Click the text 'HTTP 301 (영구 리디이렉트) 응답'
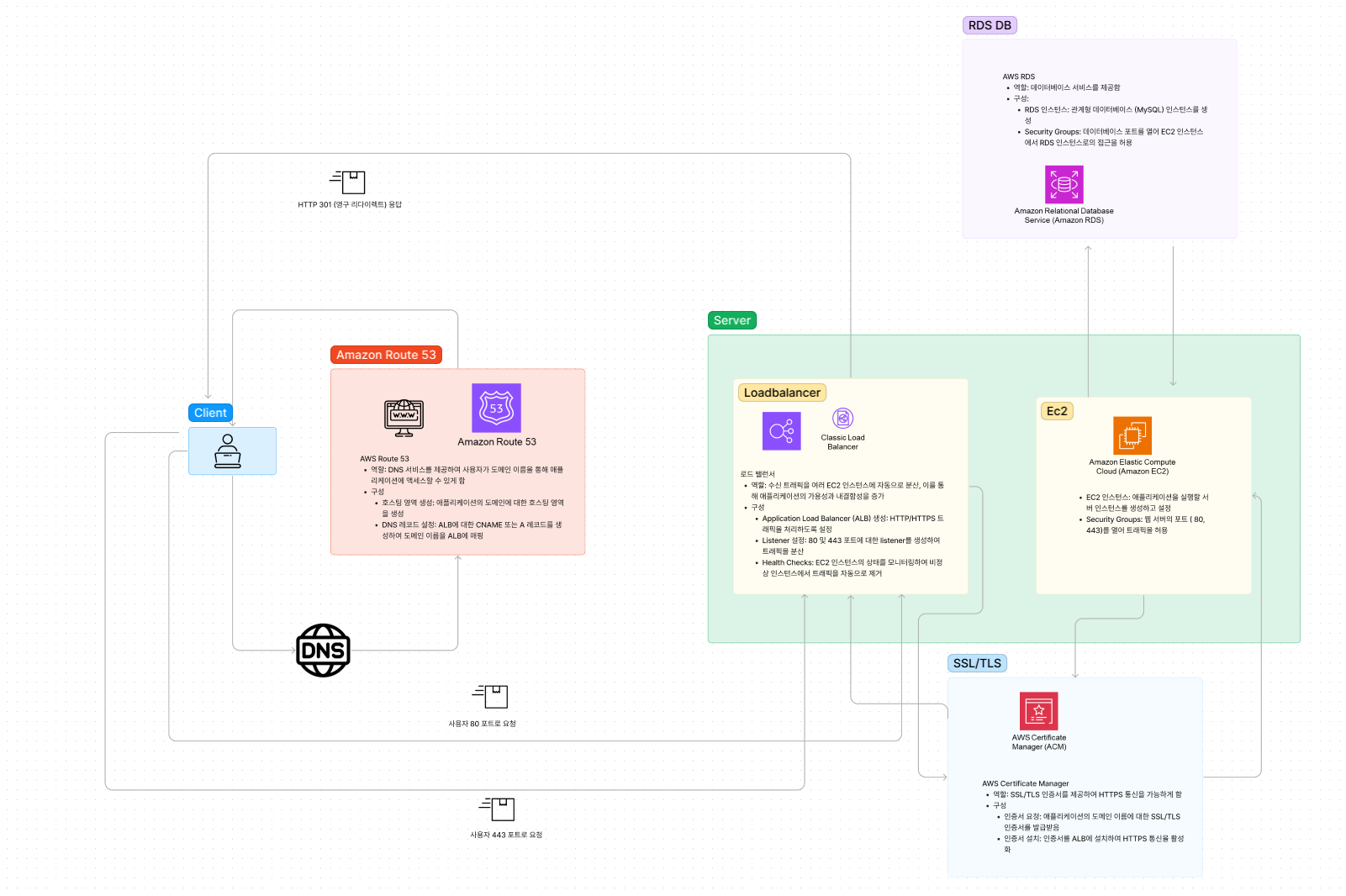Image resolution: width=1346 pixels, height=896 pixels. (350, 204)
